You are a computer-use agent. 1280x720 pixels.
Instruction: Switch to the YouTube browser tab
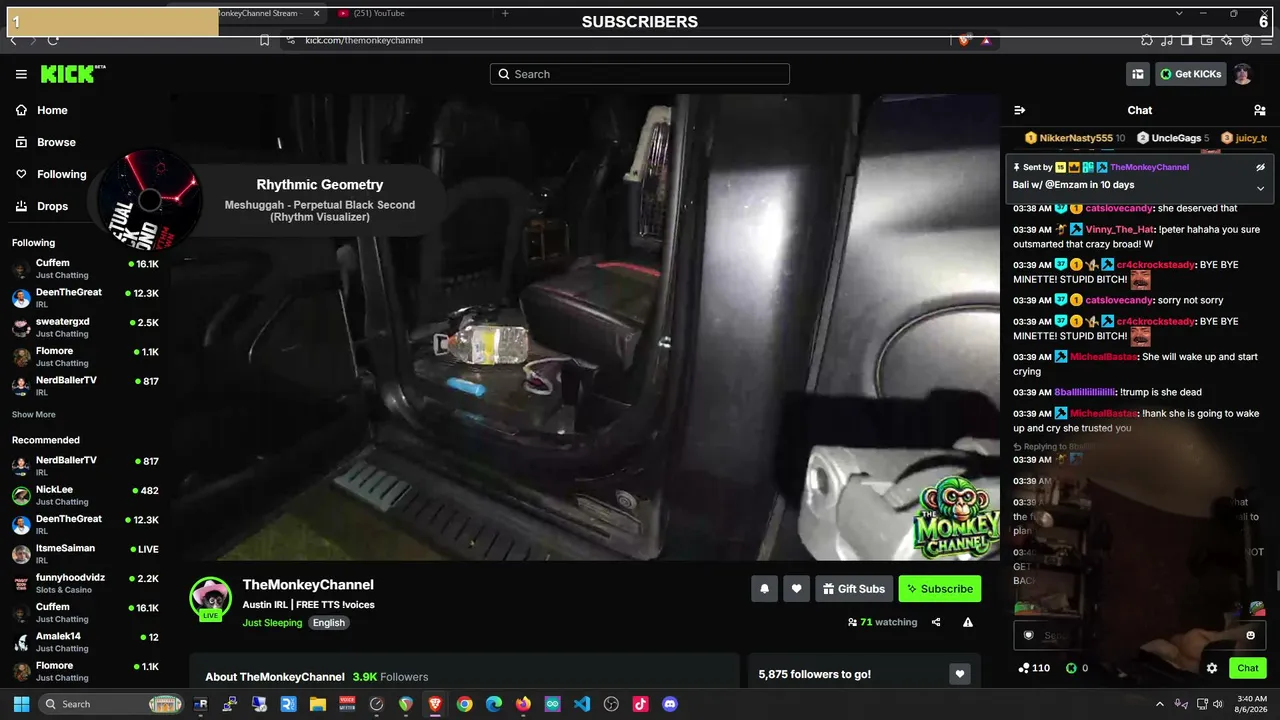tap(412, 13)
